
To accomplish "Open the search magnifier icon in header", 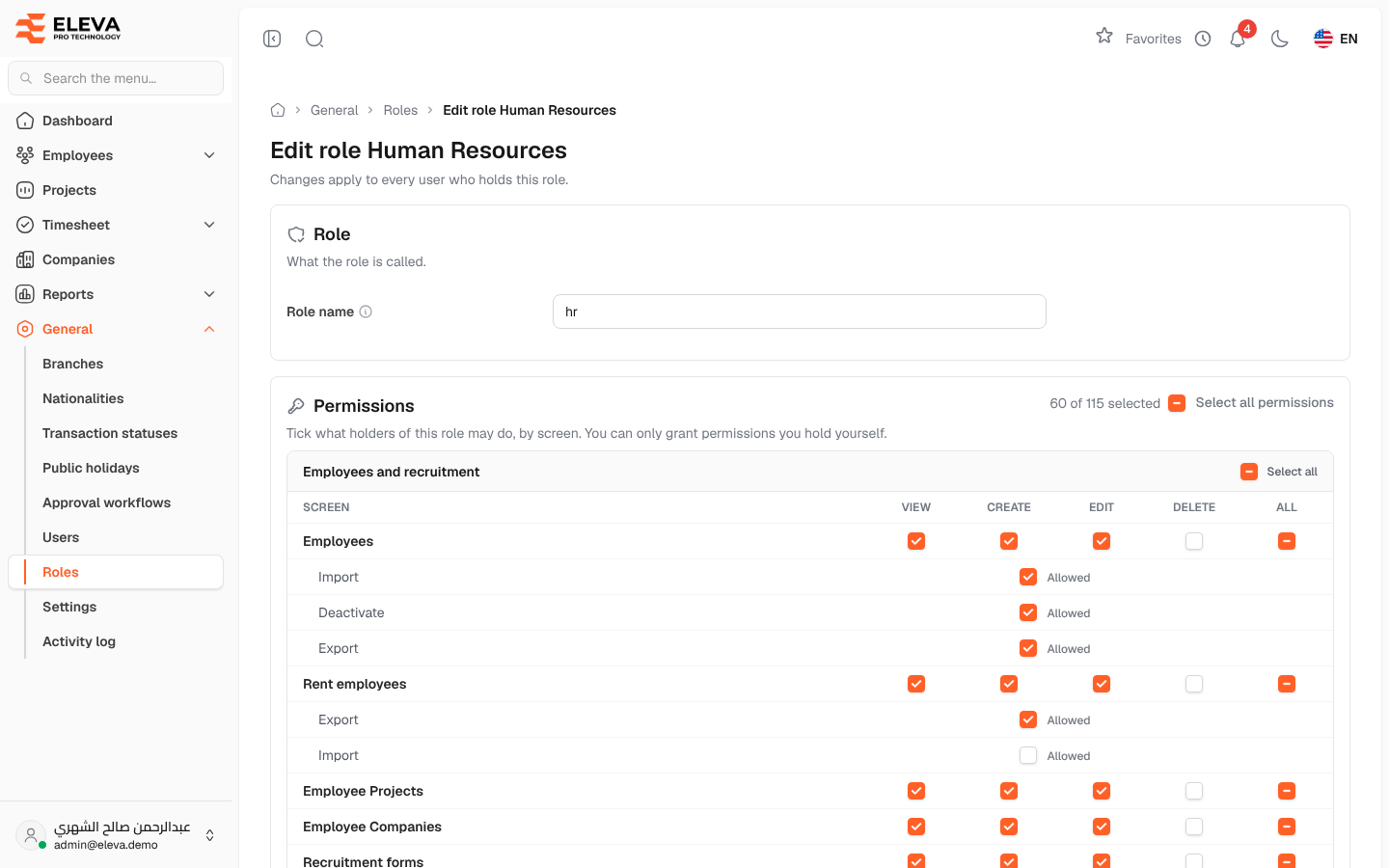I will point(314,39).
